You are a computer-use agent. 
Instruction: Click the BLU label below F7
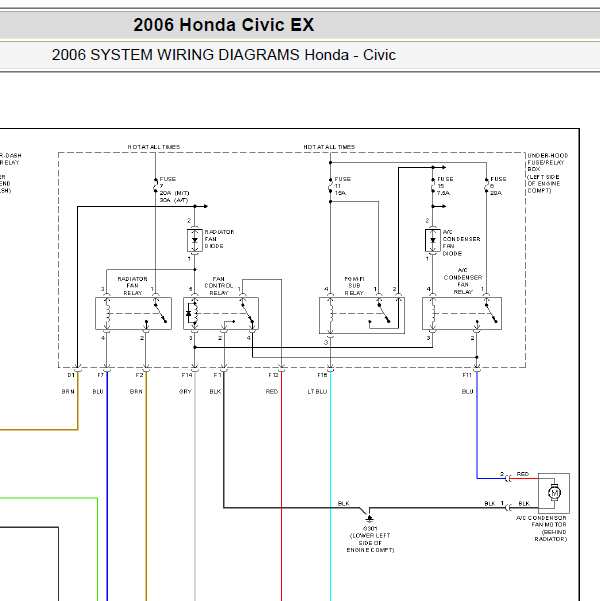coord(98,392)
